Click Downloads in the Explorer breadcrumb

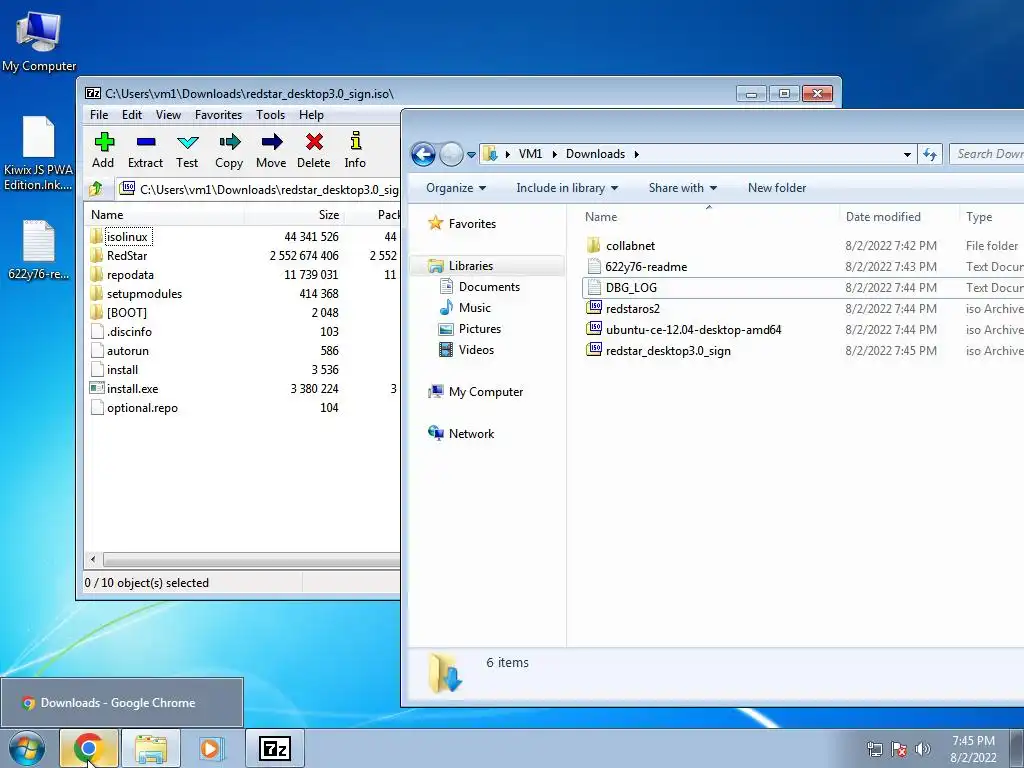click(595, 153)
